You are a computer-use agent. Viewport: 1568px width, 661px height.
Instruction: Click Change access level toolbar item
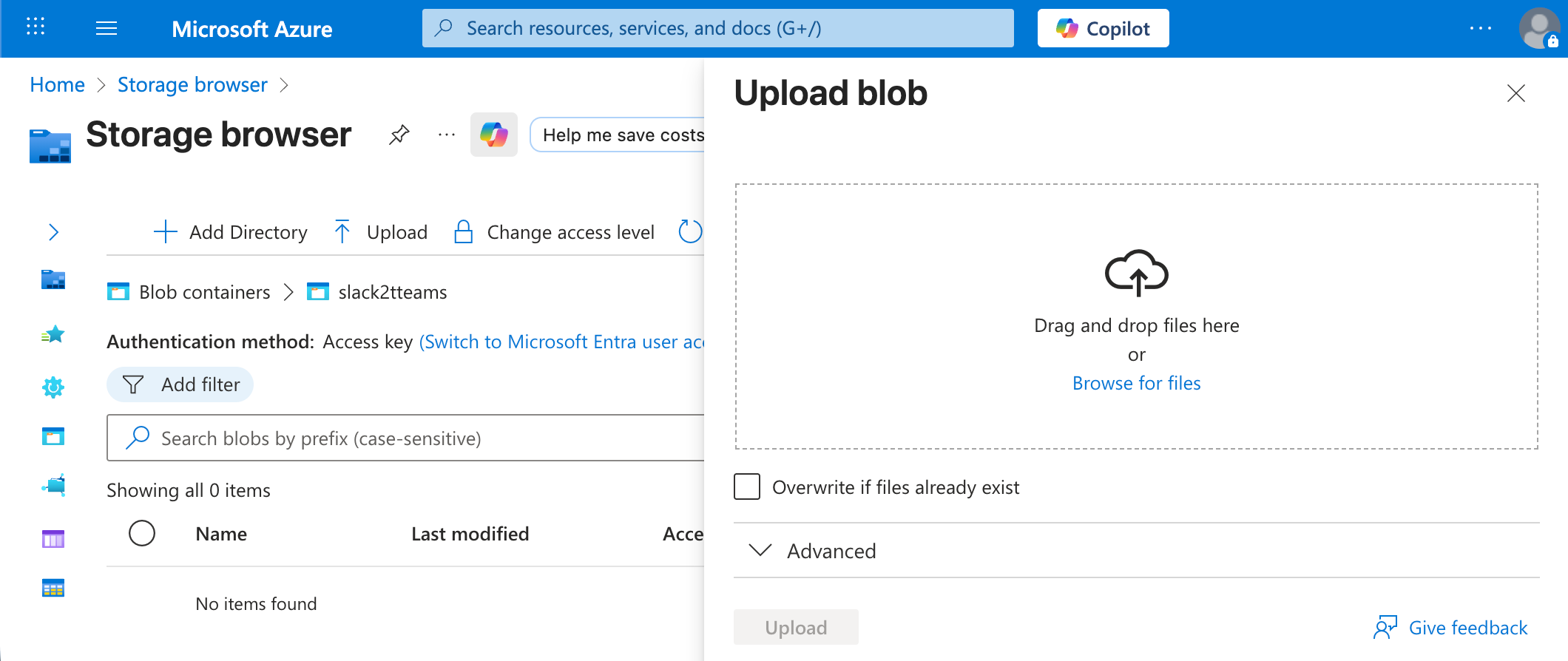554,232
